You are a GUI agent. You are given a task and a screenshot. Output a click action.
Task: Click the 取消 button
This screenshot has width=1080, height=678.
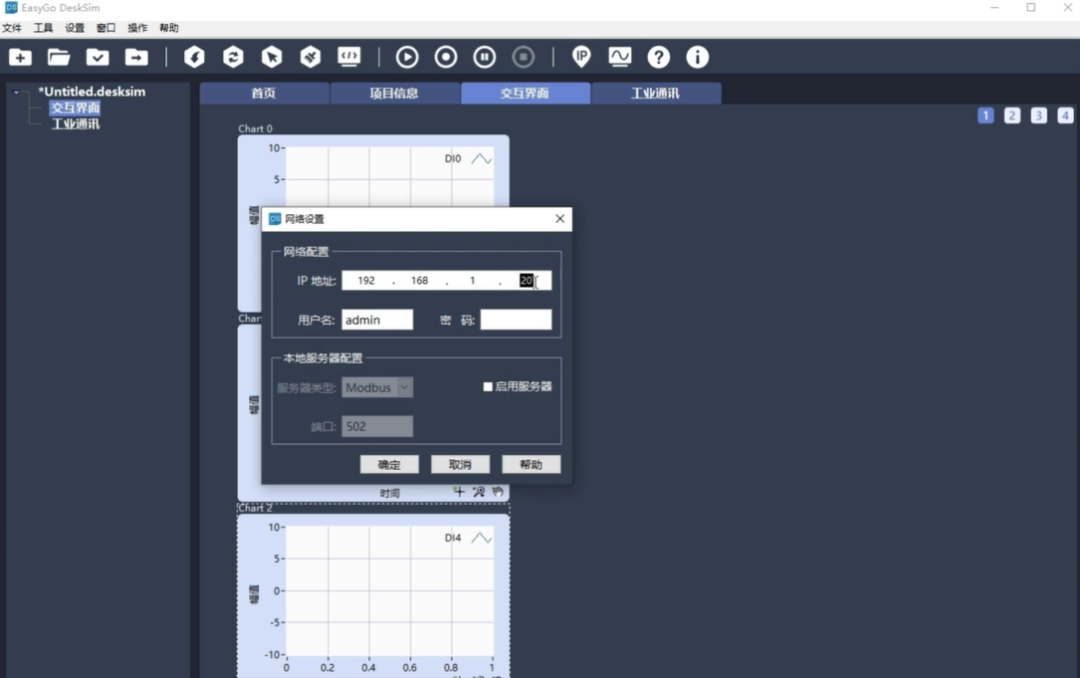pyautogui.click(x=460, y=464)
